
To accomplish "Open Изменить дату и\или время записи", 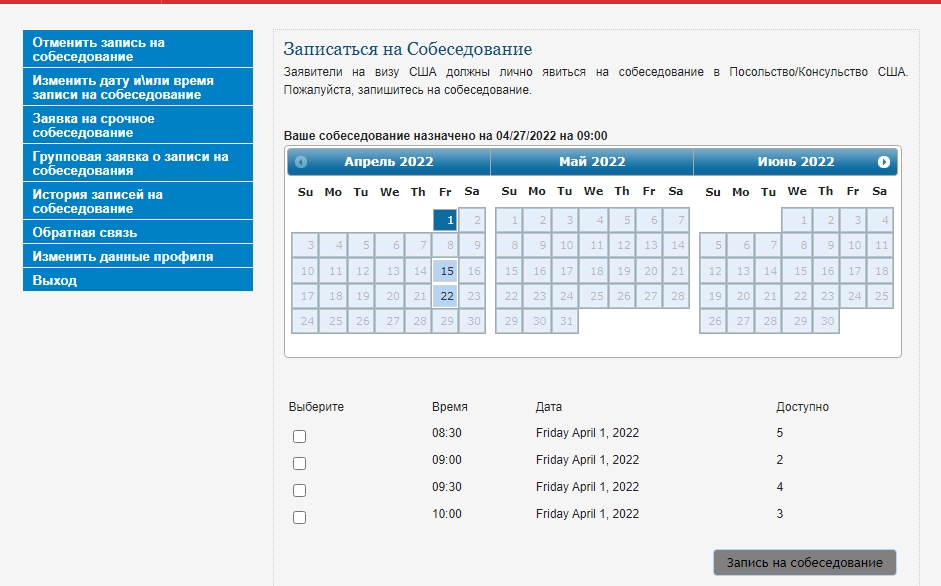I will coord(138,88).
